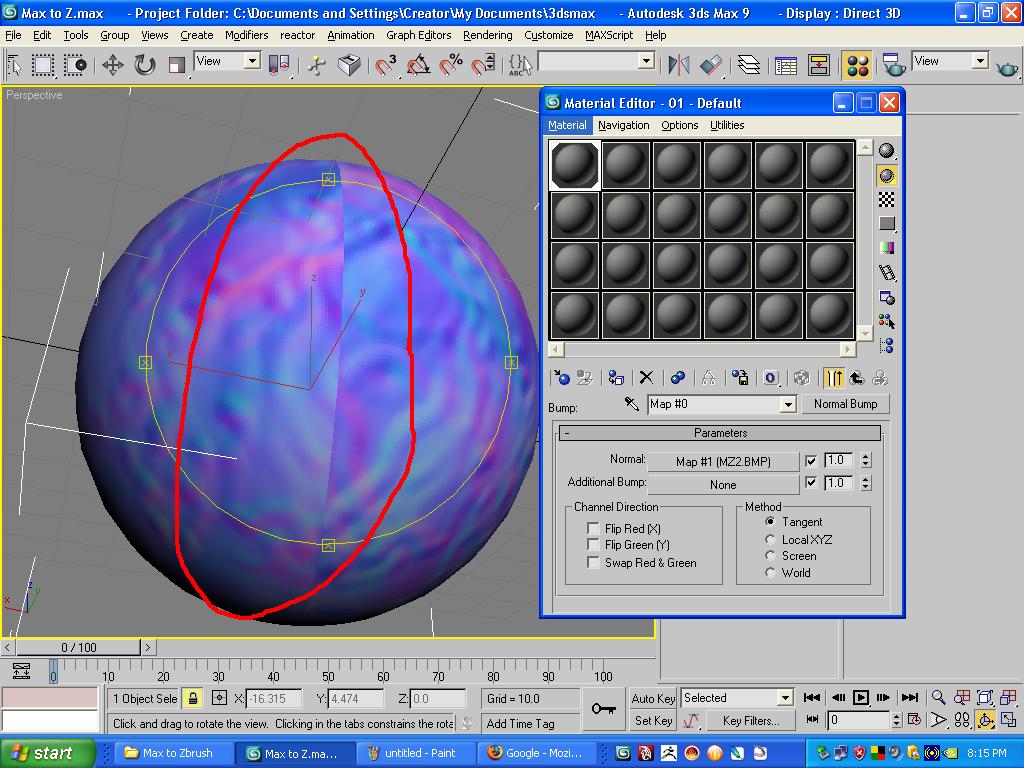Activate the Rotate tool in main toolbar
The height and width of the screenshot is (768, 1024).
(145, 66)
